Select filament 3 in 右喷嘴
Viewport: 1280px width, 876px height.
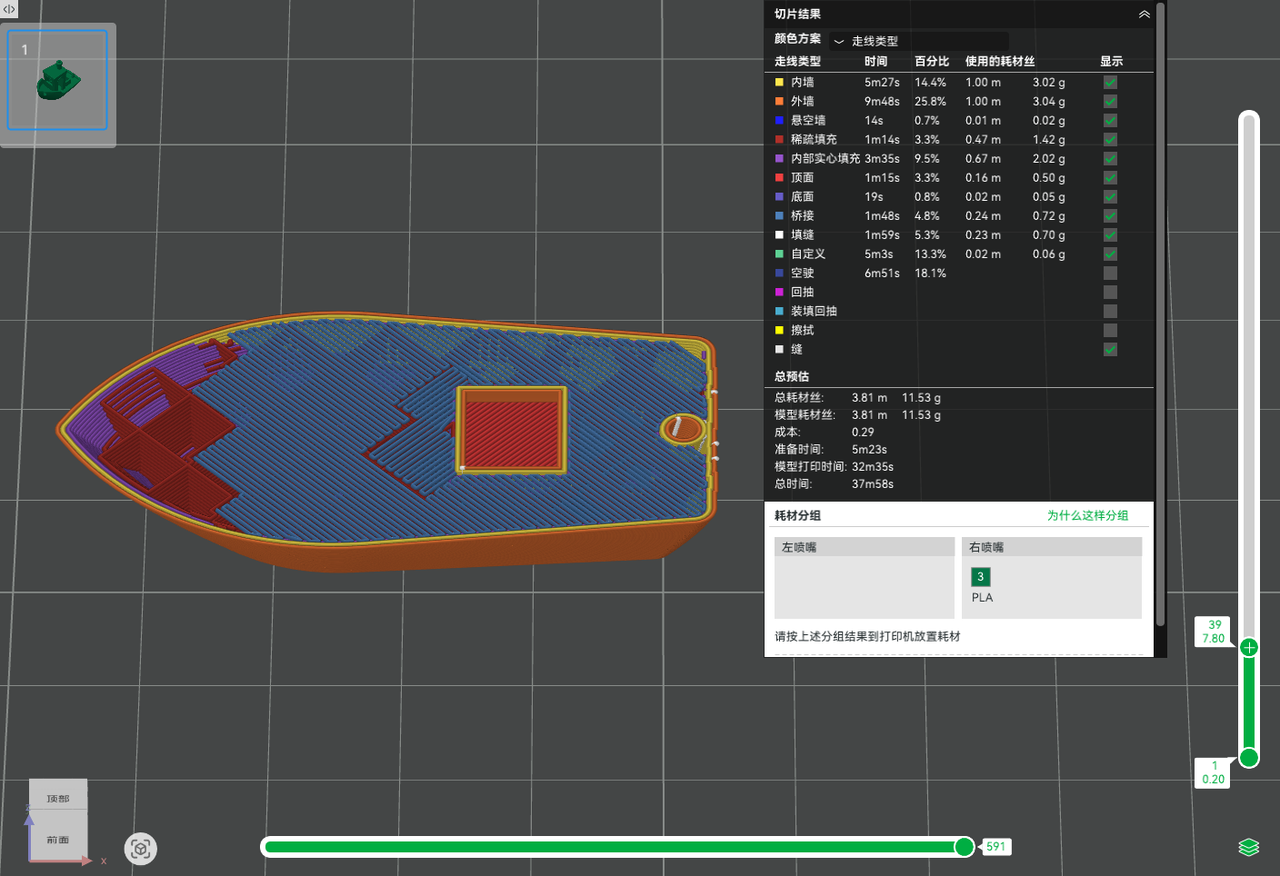(x=981, y=577)
